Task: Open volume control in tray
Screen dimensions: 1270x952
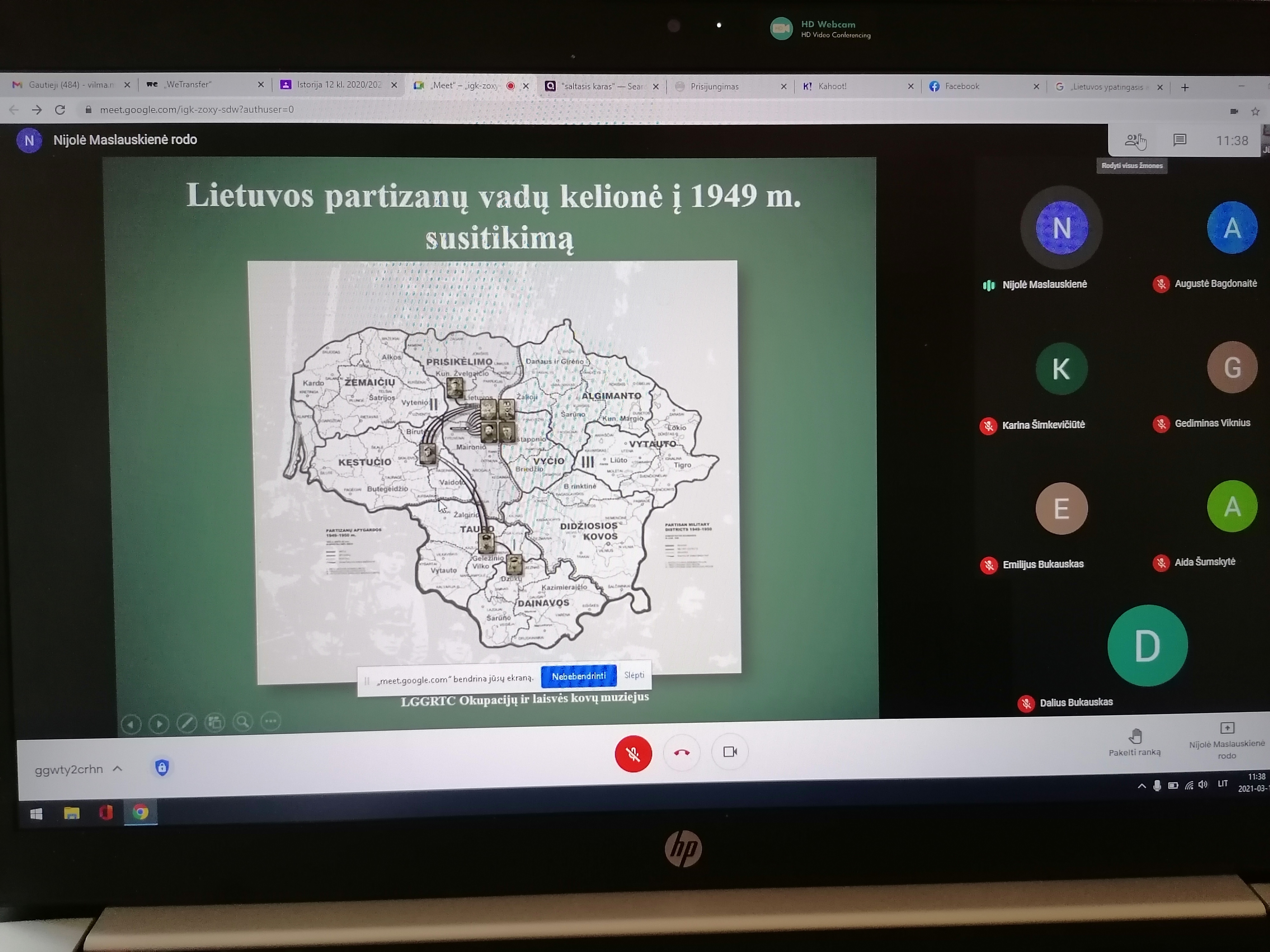Action: (1203, 784)
